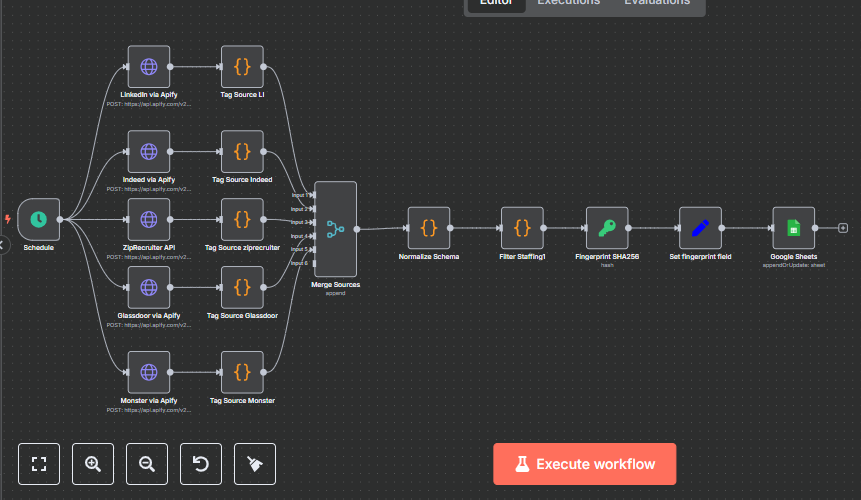
Task: Click the trigger lightning bolt beside Schedule
Action: point(8,220)
